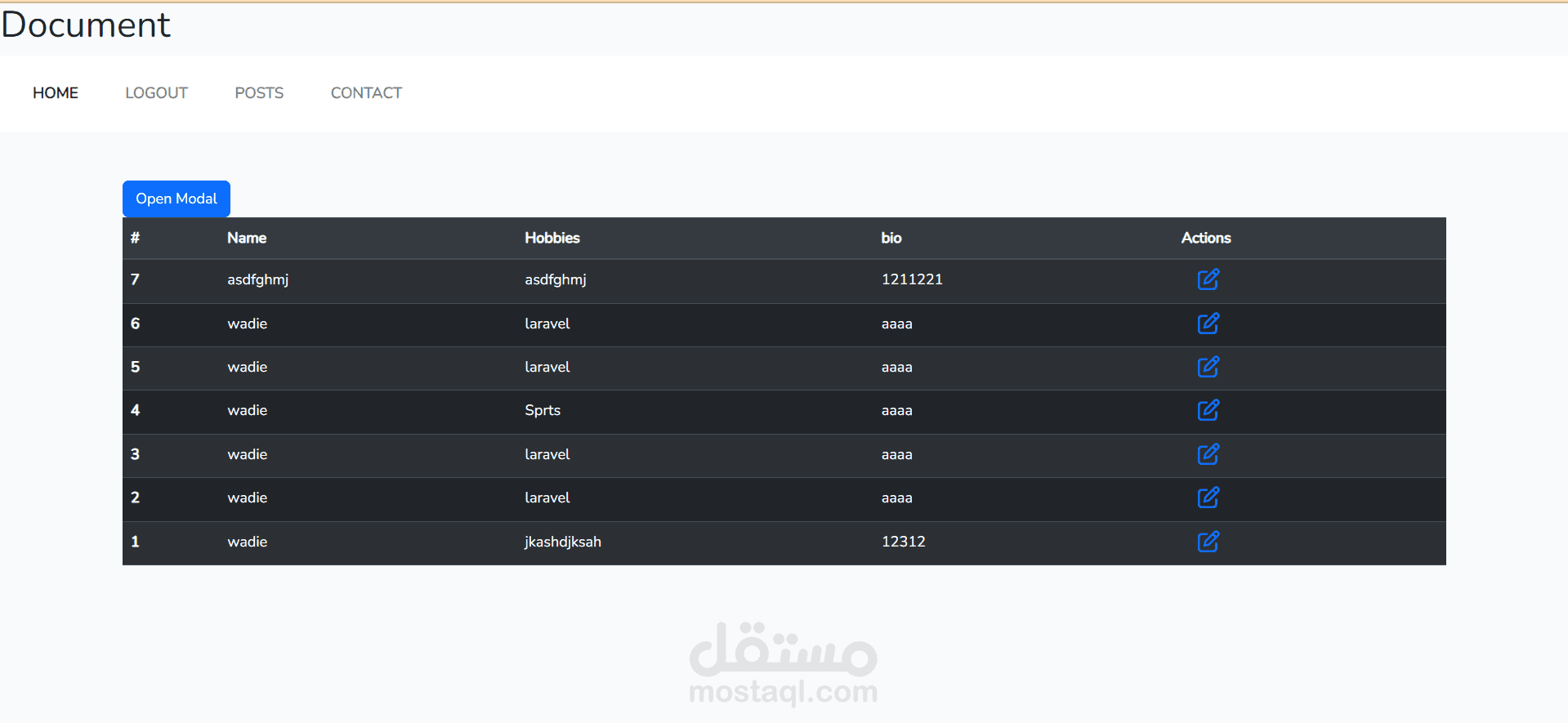
Task: Select hobby asdfghmj in row 7
Action: click(x=556, y=279)
